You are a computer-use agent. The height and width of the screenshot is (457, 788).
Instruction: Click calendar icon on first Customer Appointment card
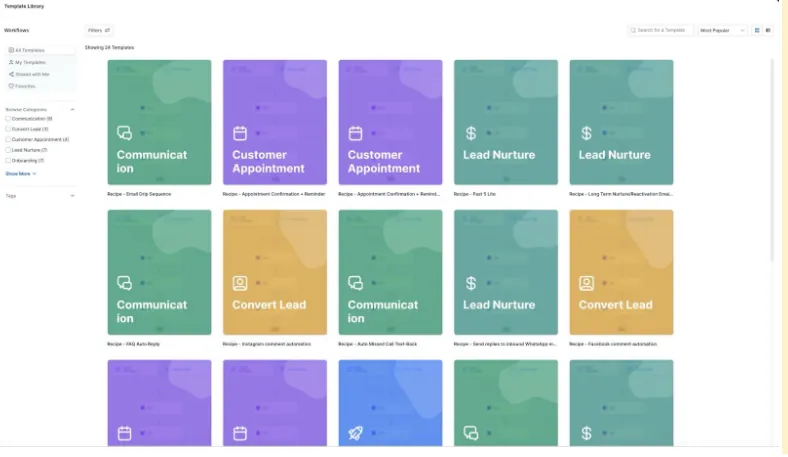pos(240,133)
